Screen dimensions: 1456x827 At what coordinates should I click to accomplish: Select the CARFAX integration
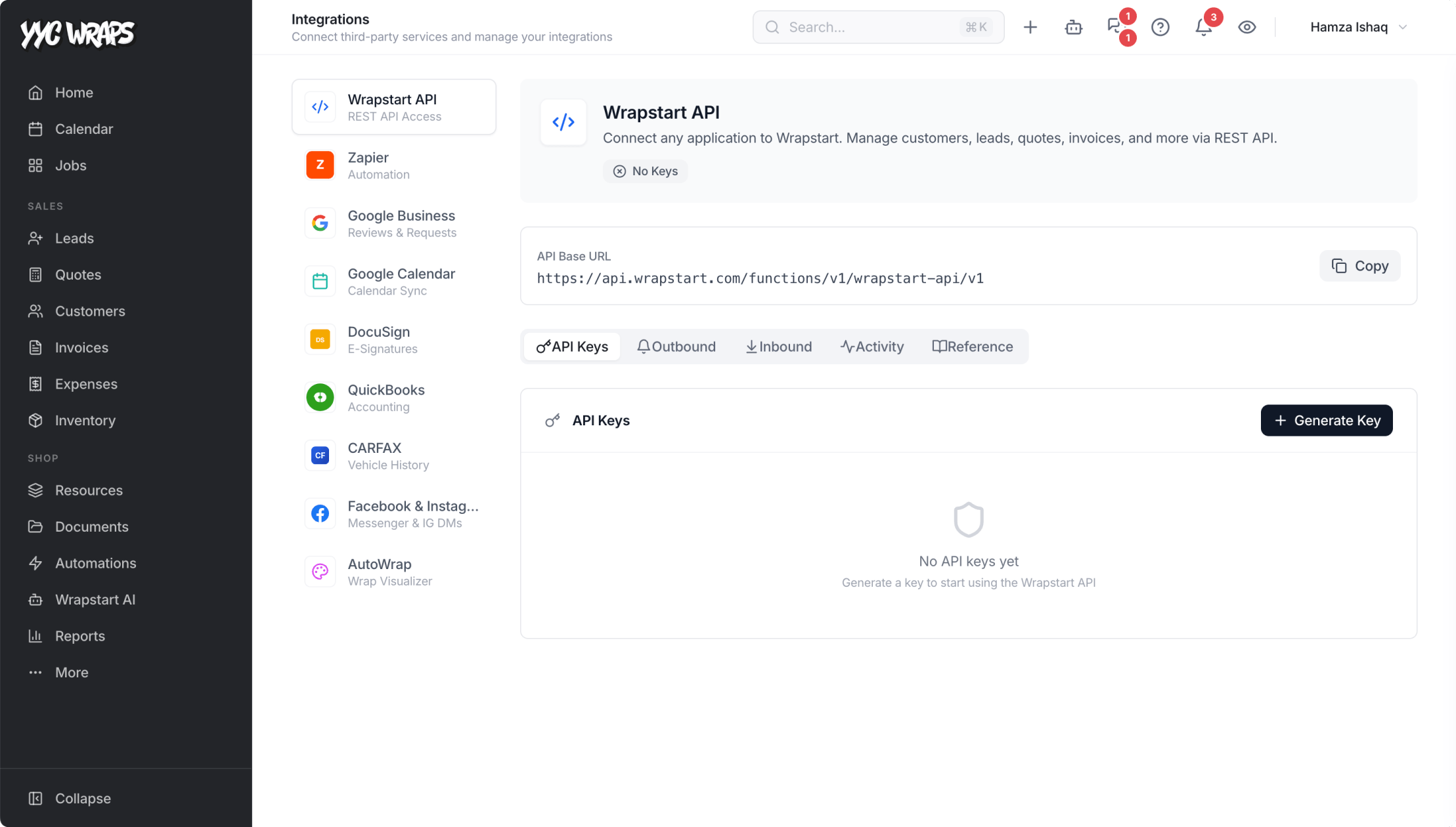(x=394, y=456)
